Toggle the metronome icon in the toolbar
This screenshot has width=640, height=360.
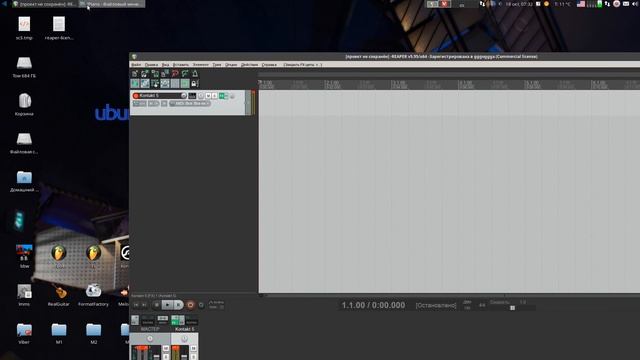[x=195, y=73]
